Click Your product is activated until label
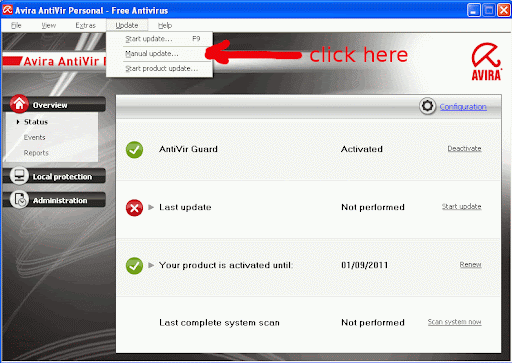Image resolution: width=512 pixels, height=363 pixels. 226,265
